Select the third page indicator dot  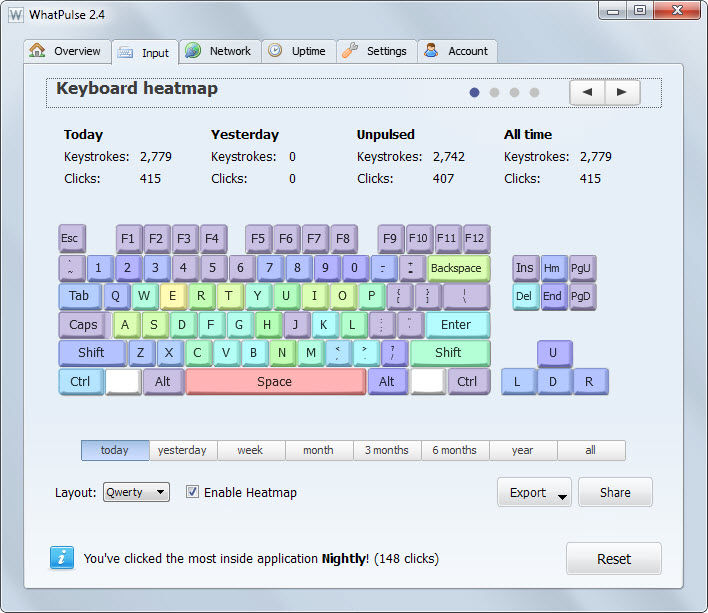click(x=514, y=93)
